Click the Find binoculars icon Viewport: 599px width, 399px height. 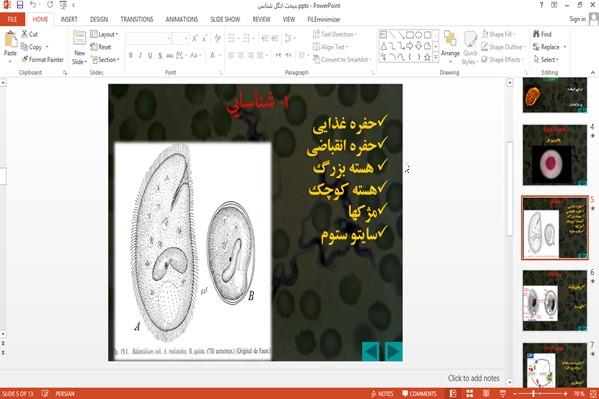click(536, 34)
